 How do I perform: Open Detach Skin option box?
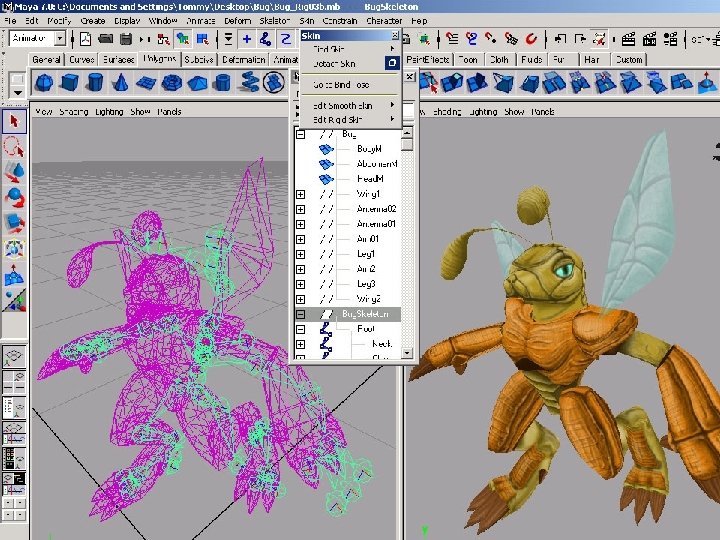[x=392, y=63]
